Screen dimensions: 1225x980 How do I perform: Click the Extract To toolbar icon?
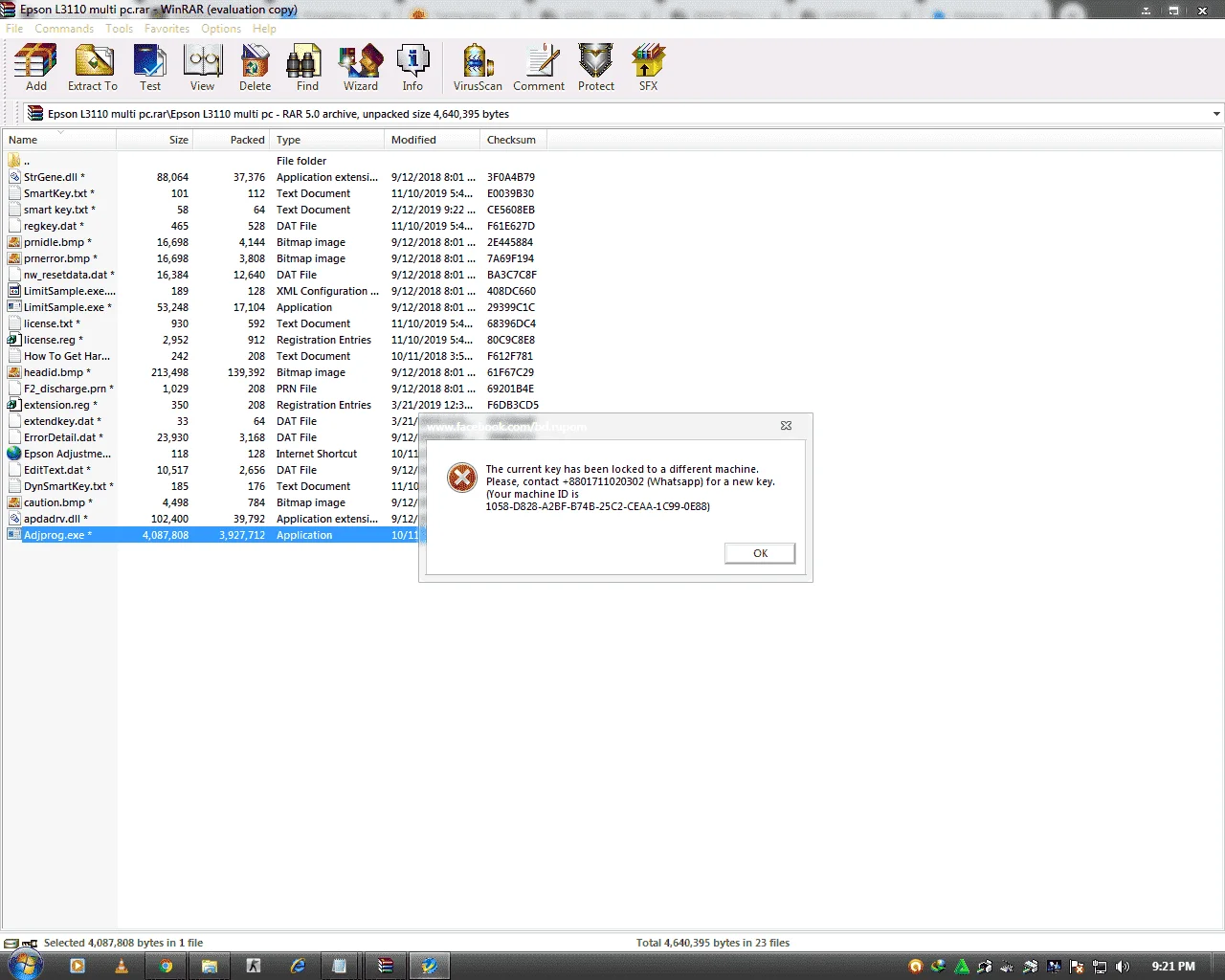coord(93,67)
